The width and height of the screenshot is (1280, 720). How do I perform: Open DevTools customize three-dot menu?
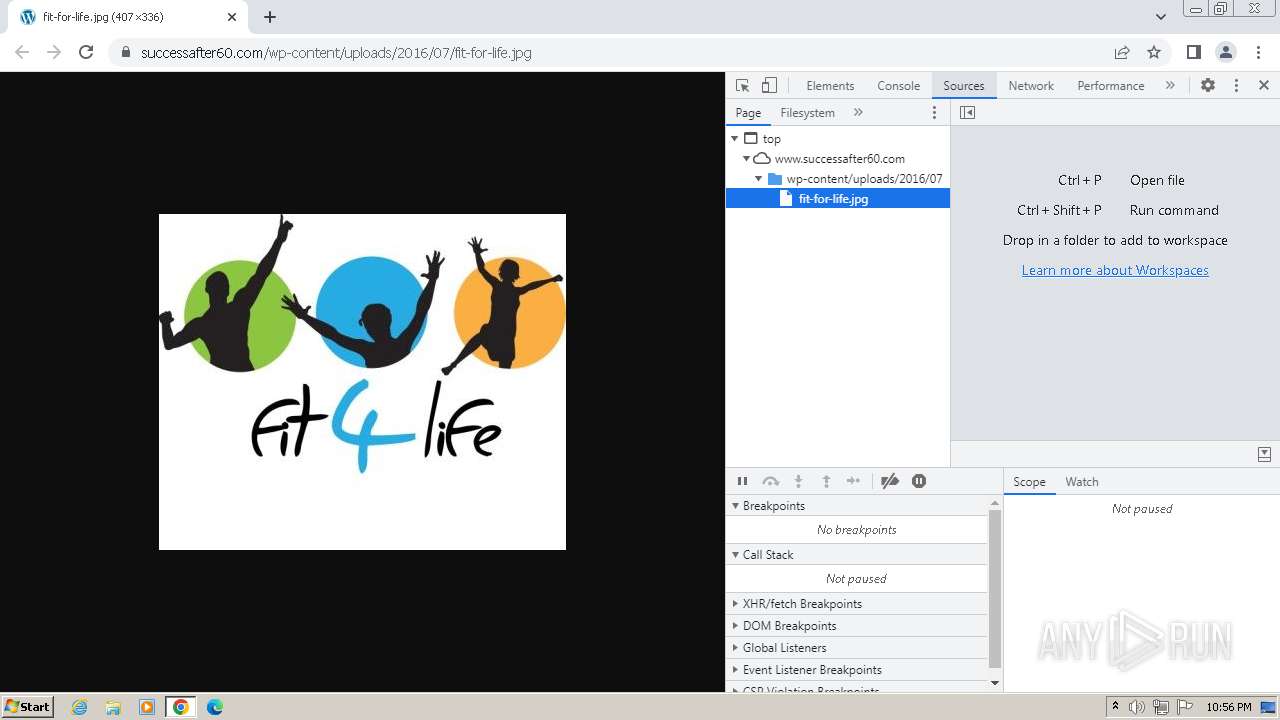(x=1236, y=86)
